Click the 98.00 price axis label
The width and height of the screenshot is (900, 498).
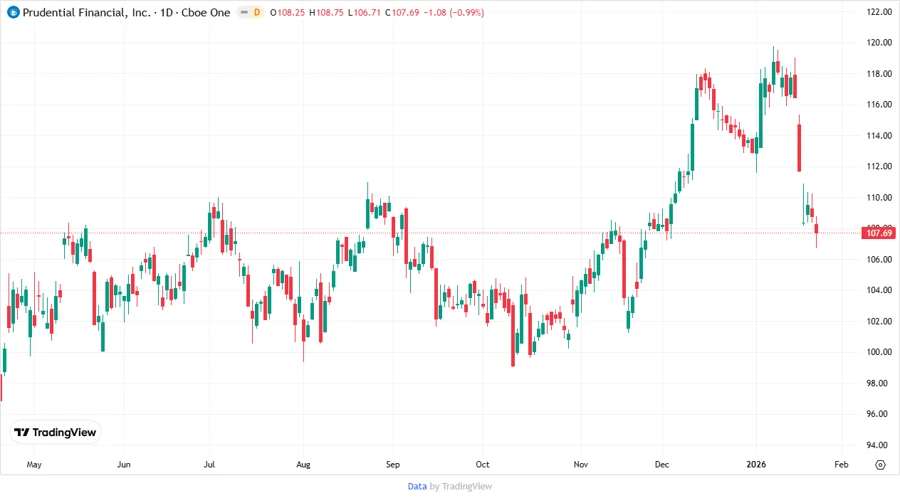coord(879,383)
